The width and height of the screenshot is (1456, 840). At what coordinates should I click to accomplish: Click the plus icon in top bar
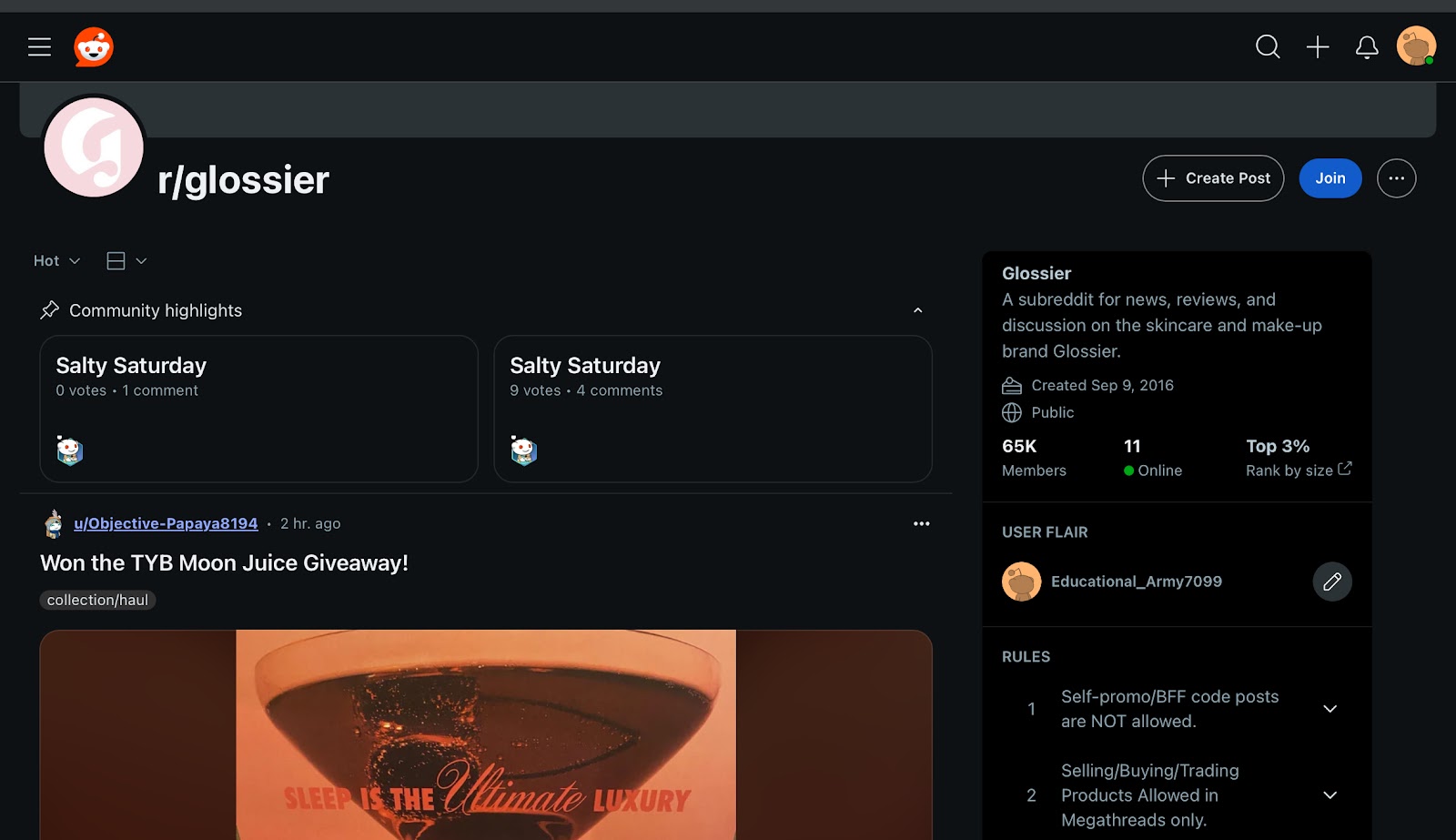click(1318, 47)
